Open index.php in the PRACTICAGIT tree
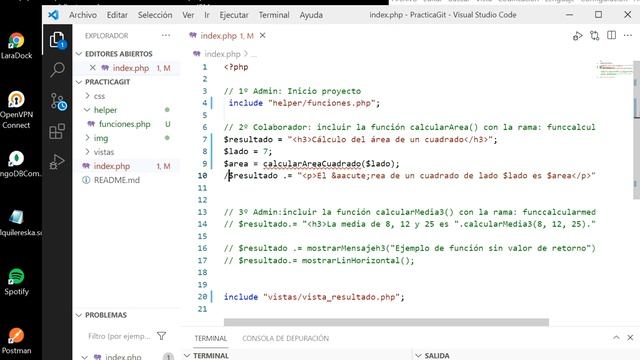The height and width of the screenshot is (360, 640). 111,166
